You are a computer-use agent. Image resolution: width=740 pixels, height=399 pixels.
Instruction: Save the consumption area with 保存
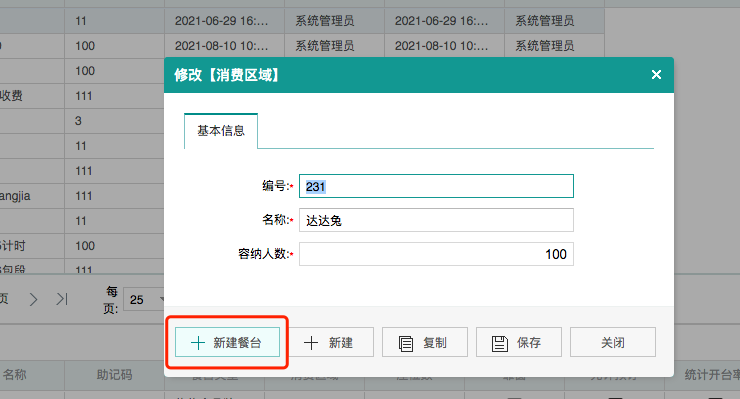click(x=519, y=342)
